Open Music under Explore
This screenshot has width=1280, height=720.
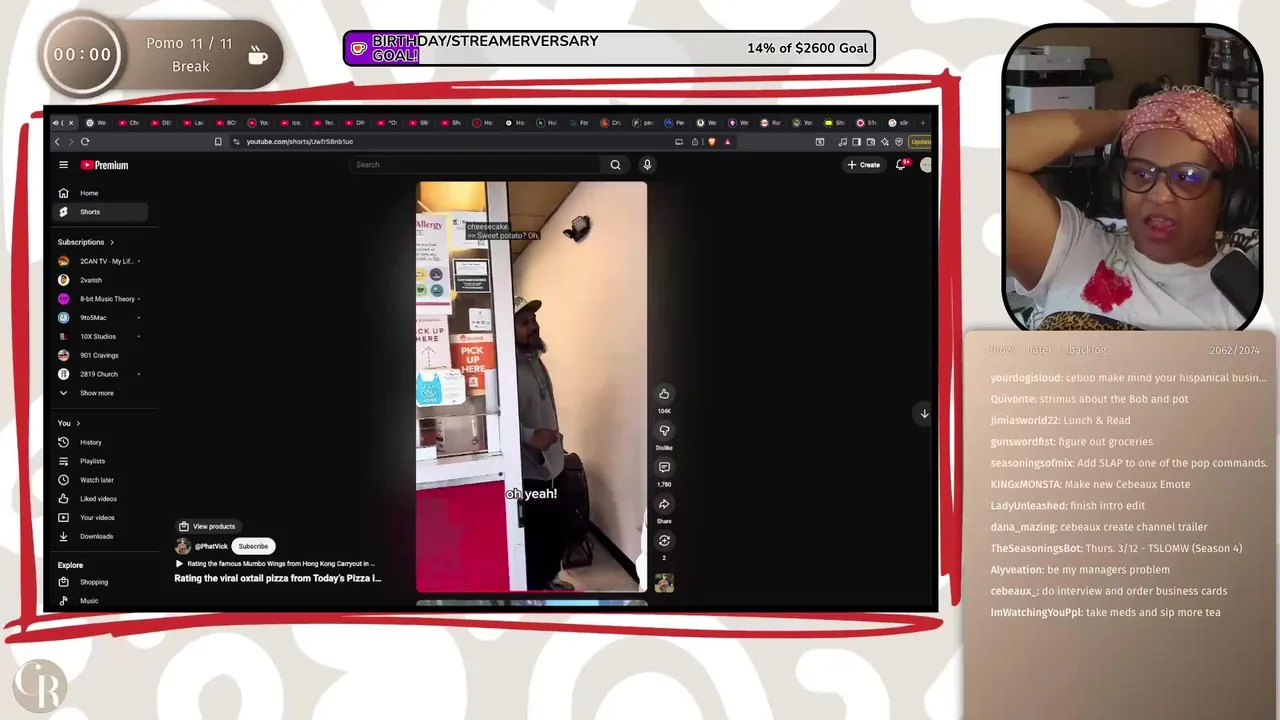pos(102,601)
